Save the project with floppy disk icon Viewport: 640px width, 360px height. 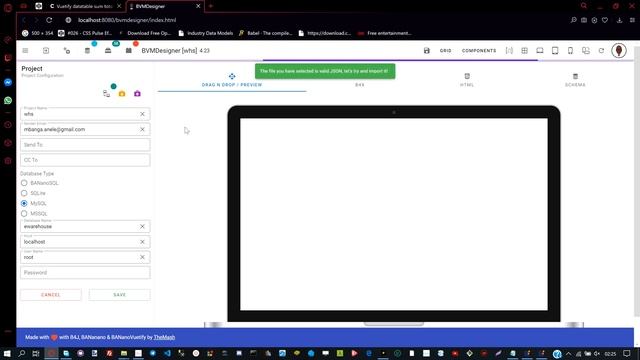tap(427, 51)
